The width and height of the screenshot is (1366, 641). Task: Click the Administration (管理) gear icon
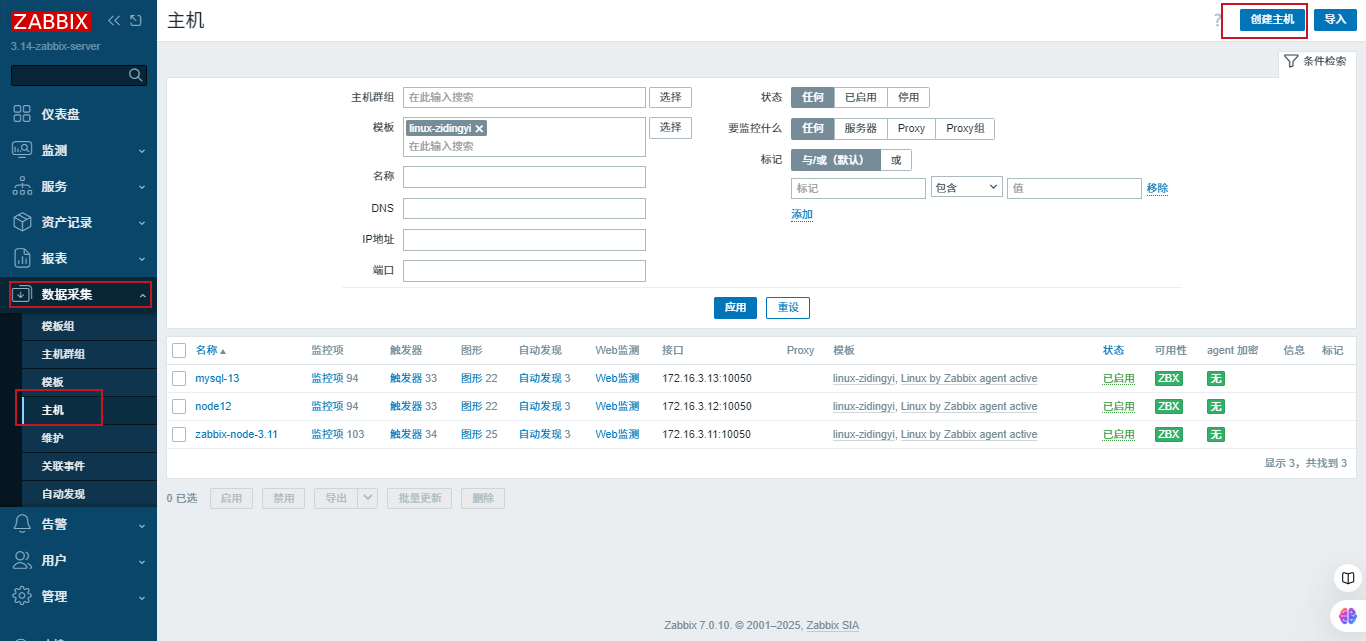[22, 596]
